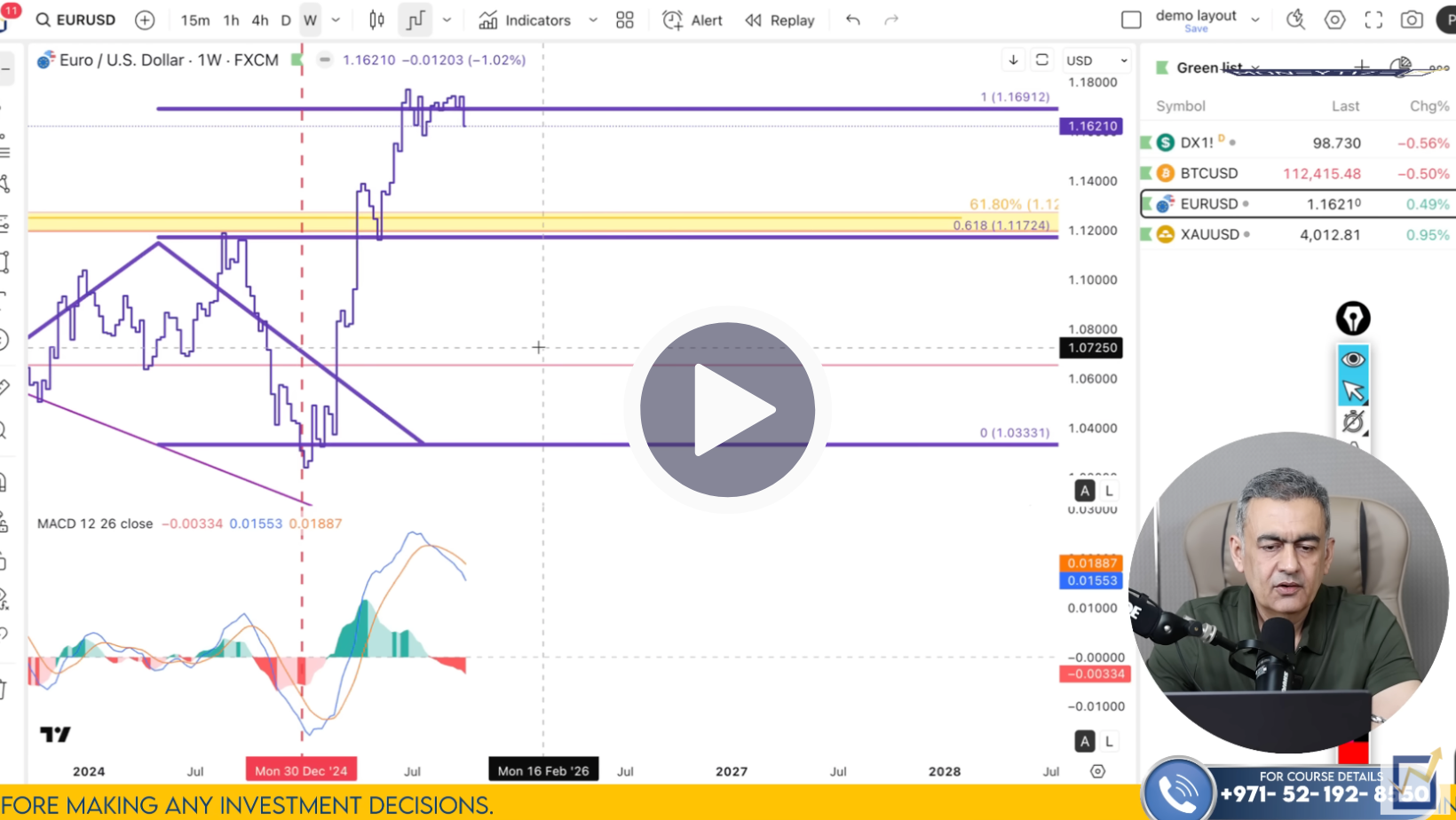Undo the last chart action
The height and width of the screenshot is (820, 1456).
click(x=851, y=20)
